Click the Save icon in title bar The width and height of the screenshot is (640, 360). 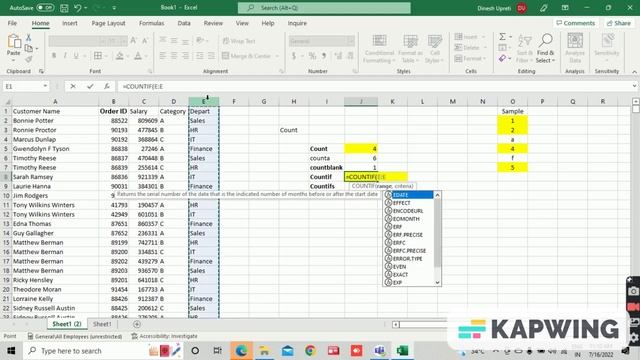tap(64, 8)
